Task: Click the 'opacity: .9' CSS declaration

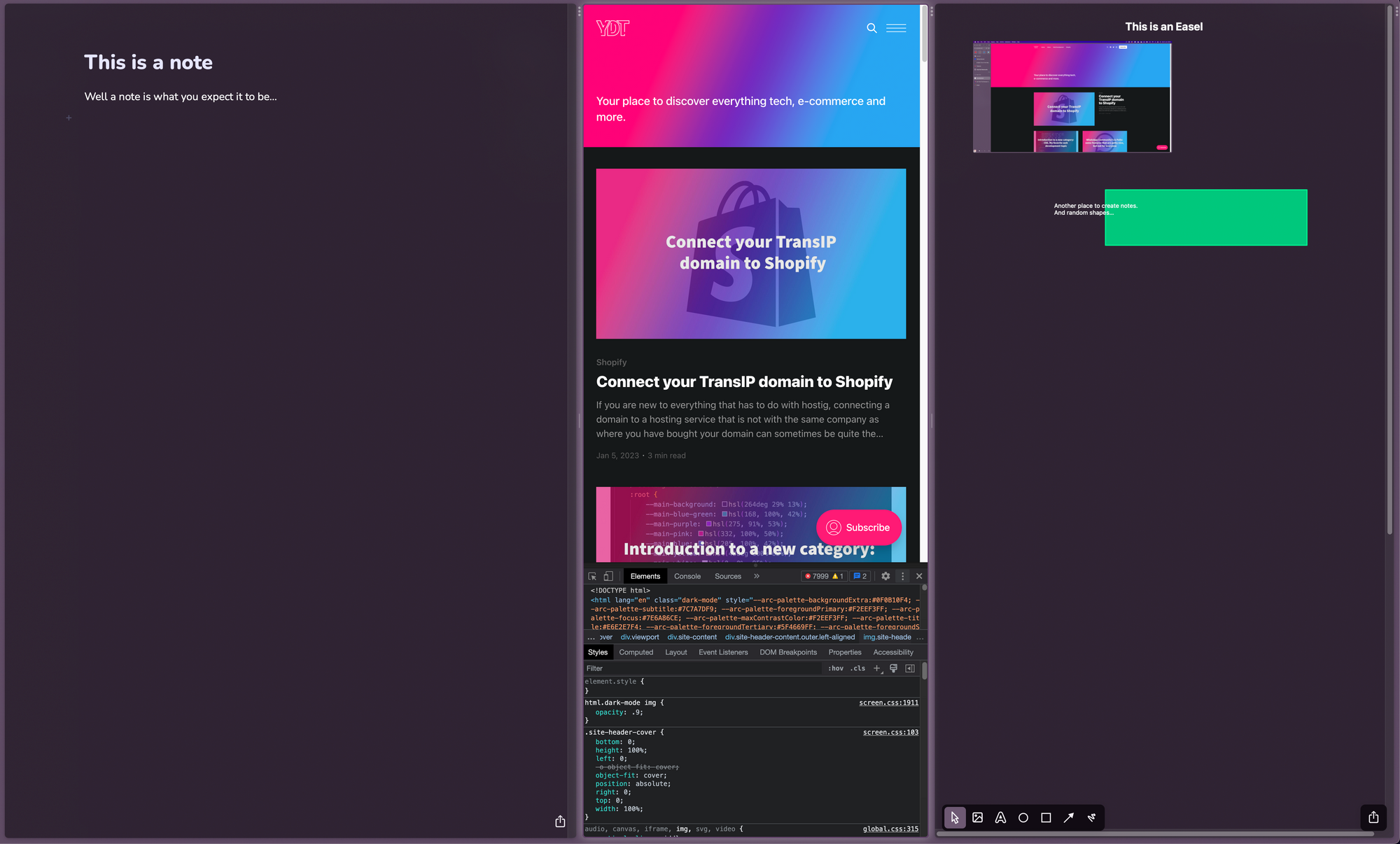Action: tap(619, 712)
